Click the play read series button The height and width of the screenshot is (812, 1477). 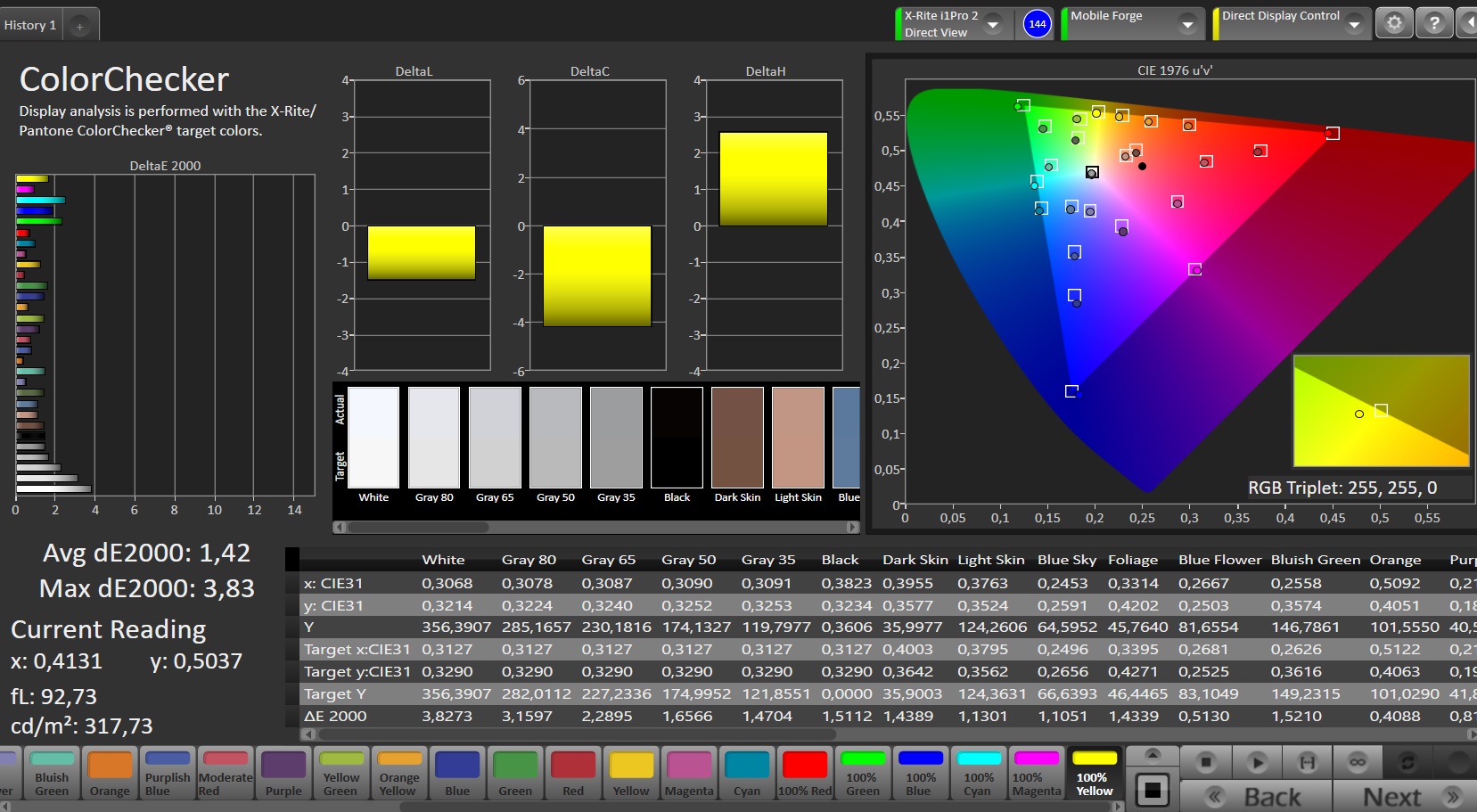click(1257, 762)
